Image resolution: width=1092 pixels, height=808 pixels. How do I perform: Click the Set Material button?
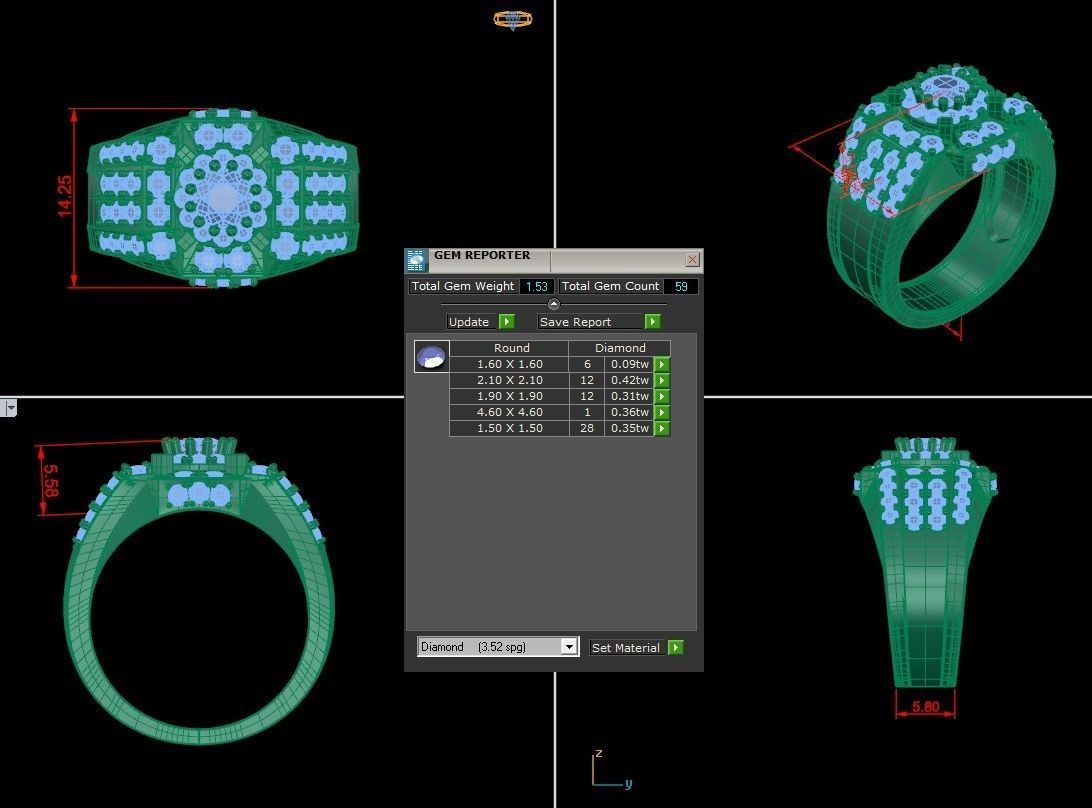[x=627, y=648]
